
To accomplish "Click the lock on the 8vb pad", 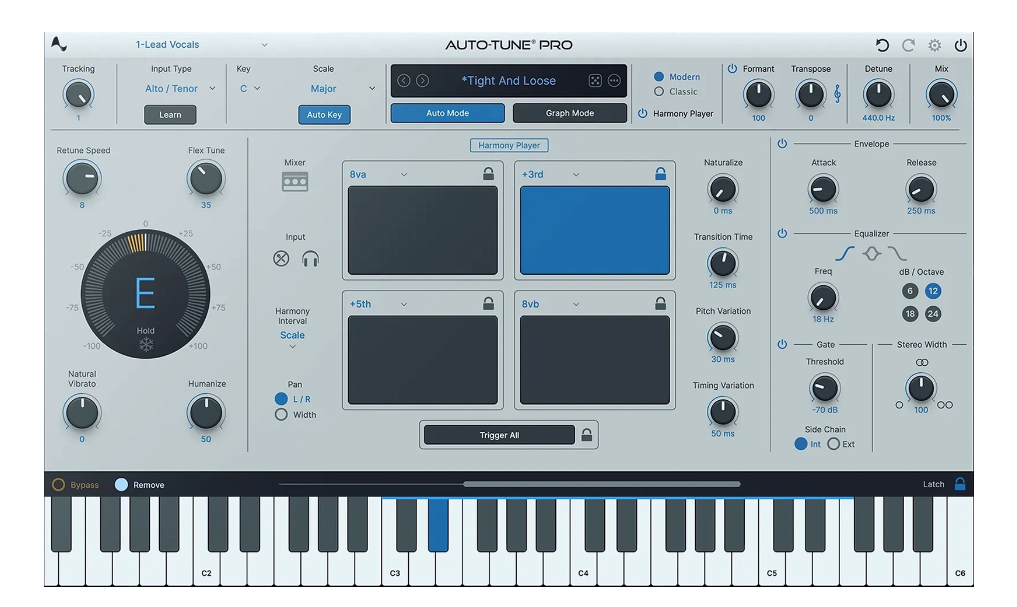I will pyautogui.click(x=660, y=303).
